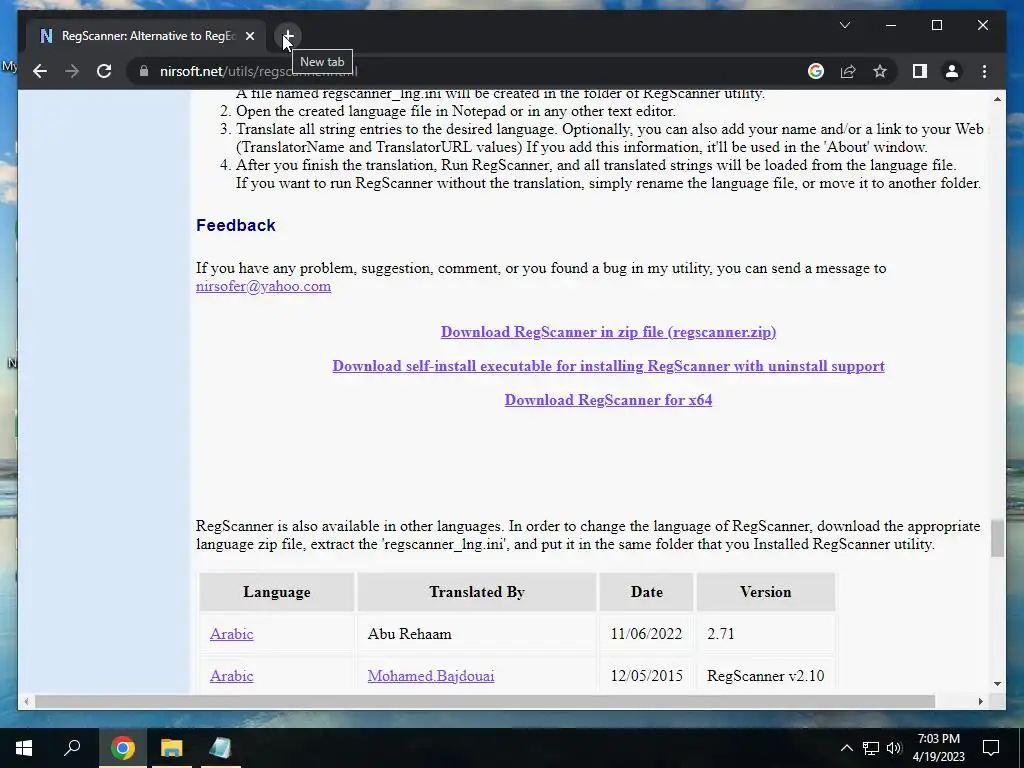The height and width of the screenshot is (768, 1024).
Task: Click the 12/05/2015 date cell
Action: (x=646, y=676)
